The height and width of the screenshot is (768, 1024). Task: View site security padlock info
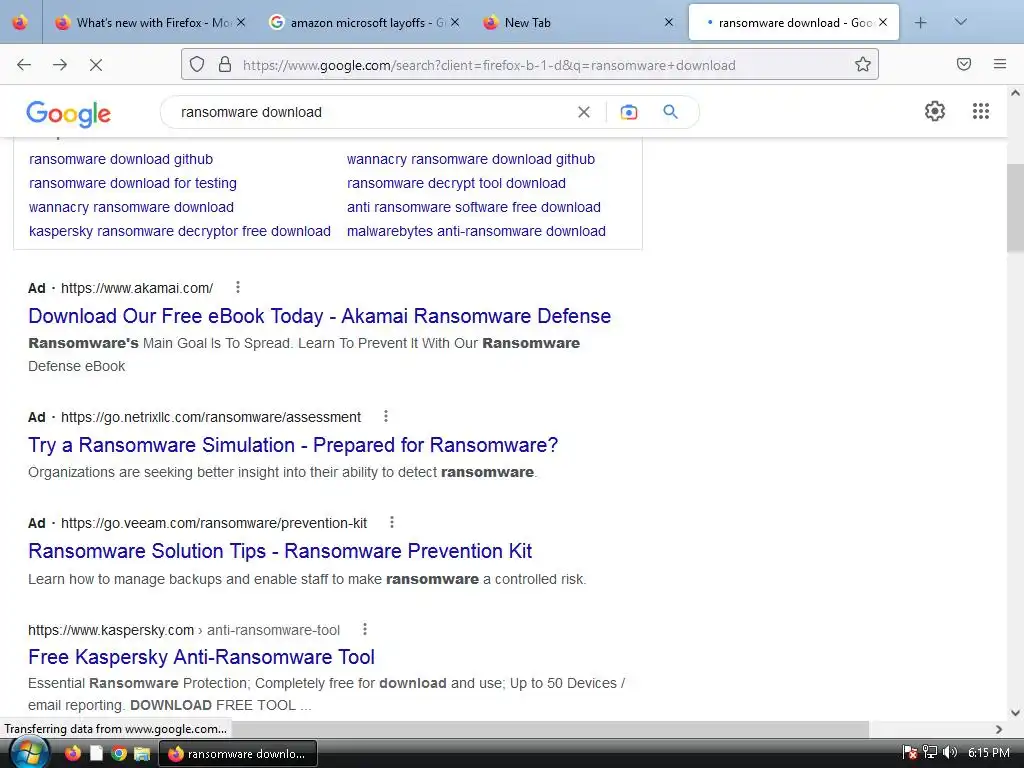pyautogui.click(x=225, y=65)
